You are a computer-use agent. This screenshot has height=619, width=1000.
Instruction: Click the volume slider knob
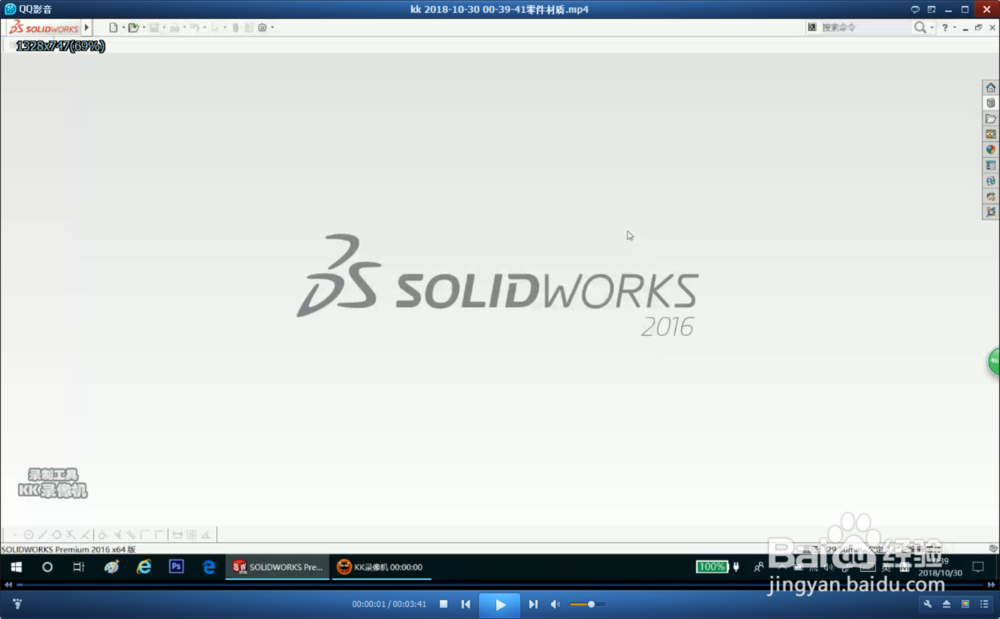pyautogui.click(x=591, y=604)
